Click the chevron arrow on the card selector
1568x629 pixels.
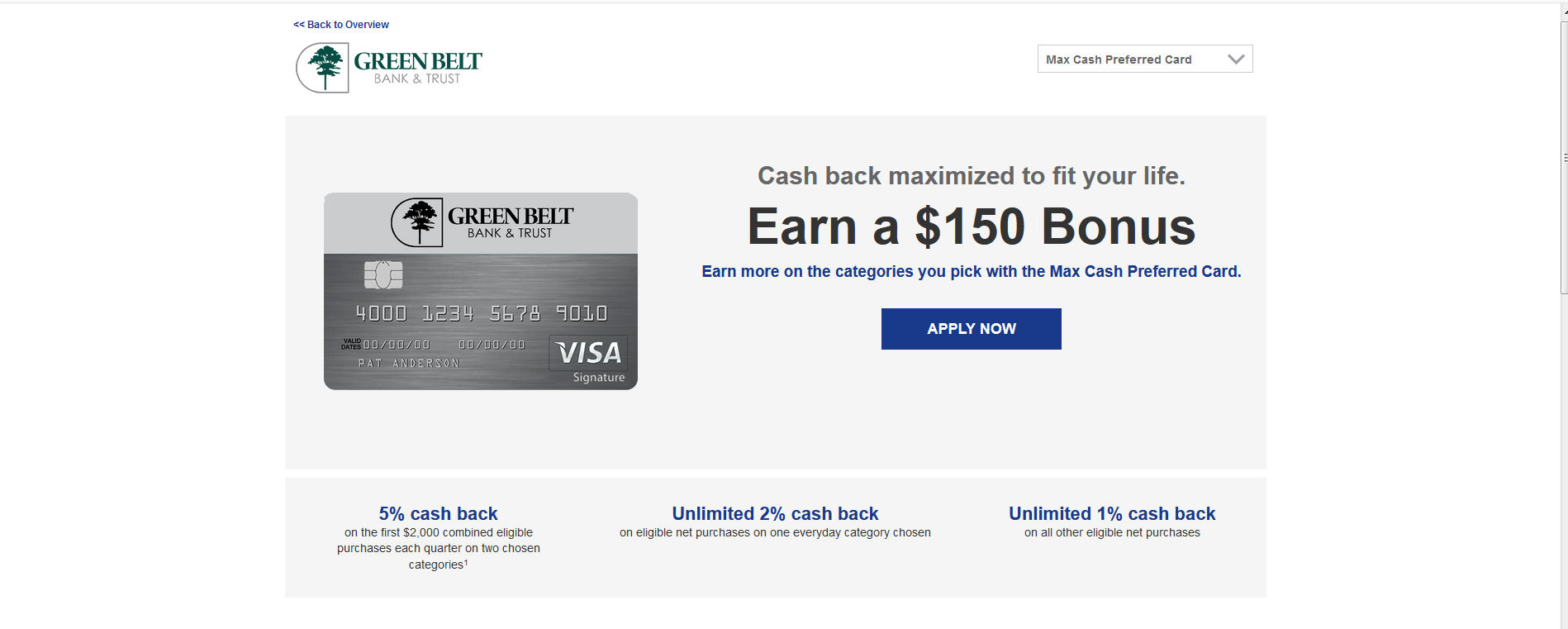coord(1236,59)
